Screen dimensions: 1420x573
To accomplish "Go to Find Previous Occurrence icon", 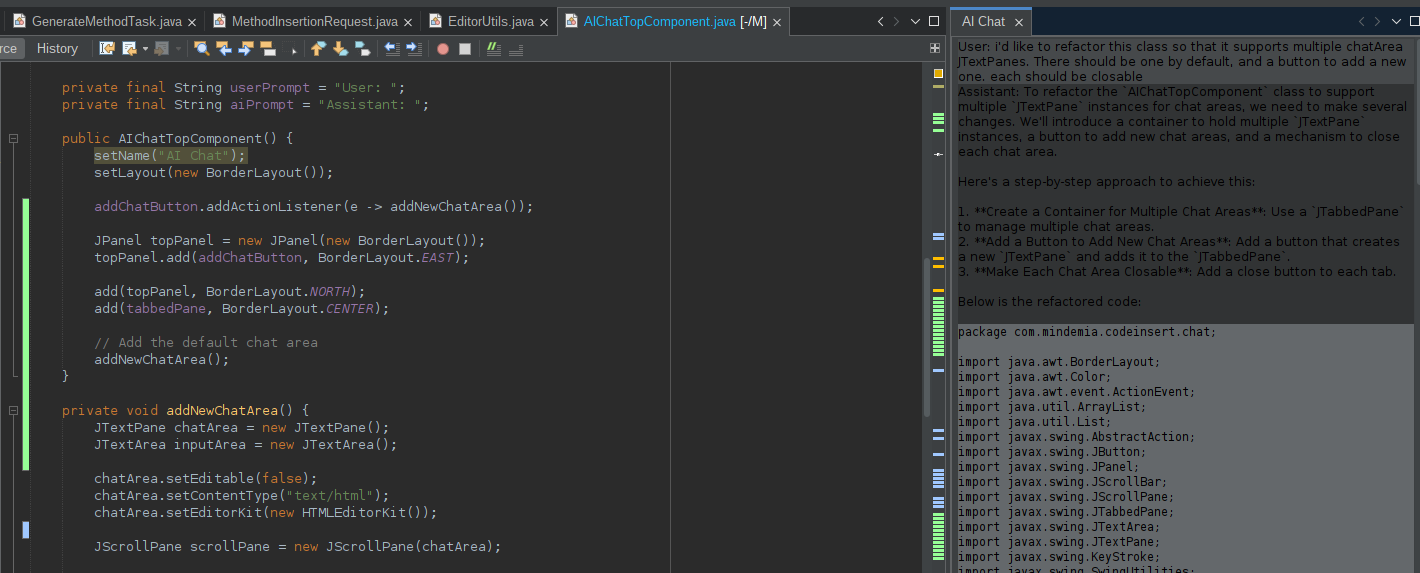I will pyautogui.click(x=224, y=48).
